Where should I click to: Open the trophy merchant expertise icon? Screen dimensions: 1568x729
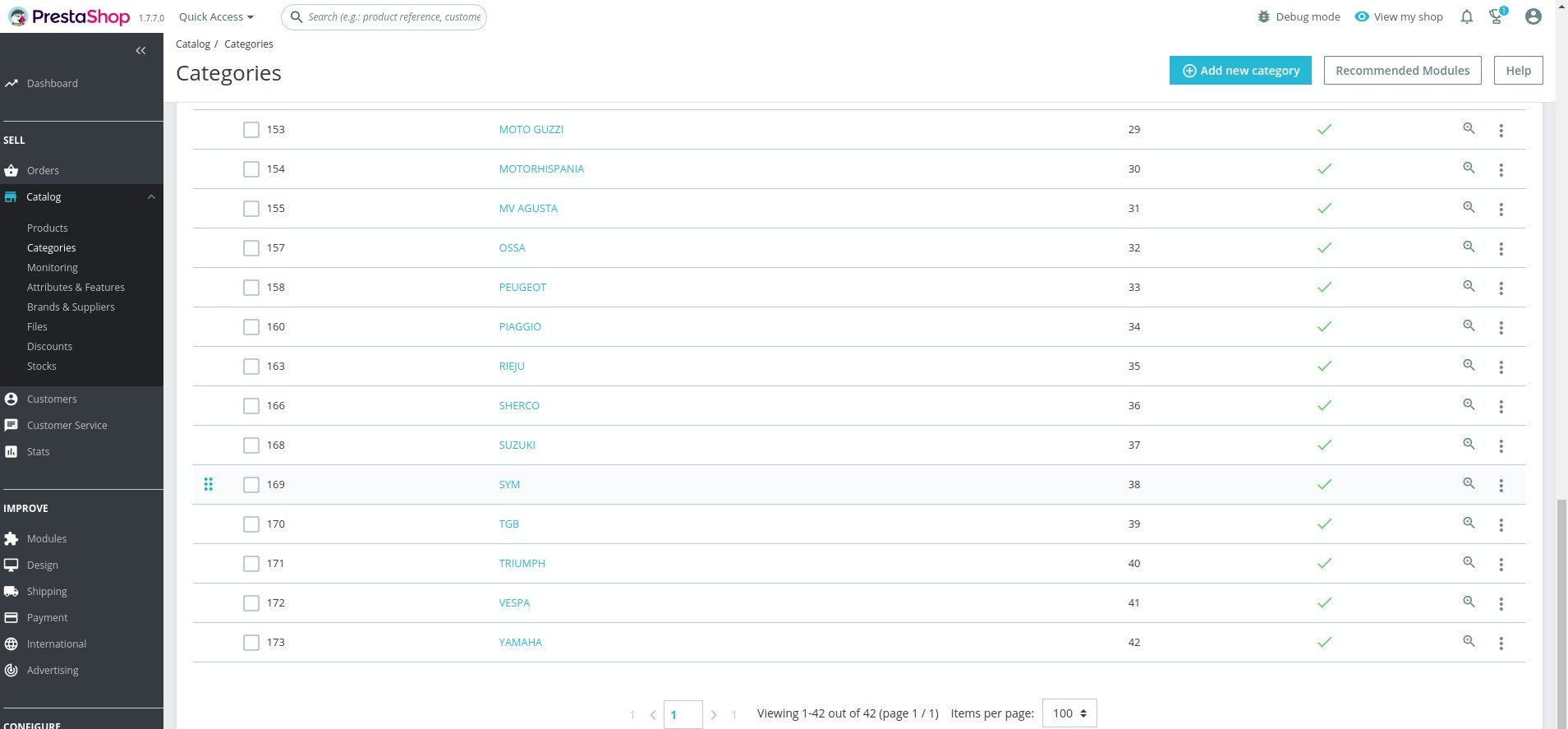pyautogui.click(x=1497, y=16)
